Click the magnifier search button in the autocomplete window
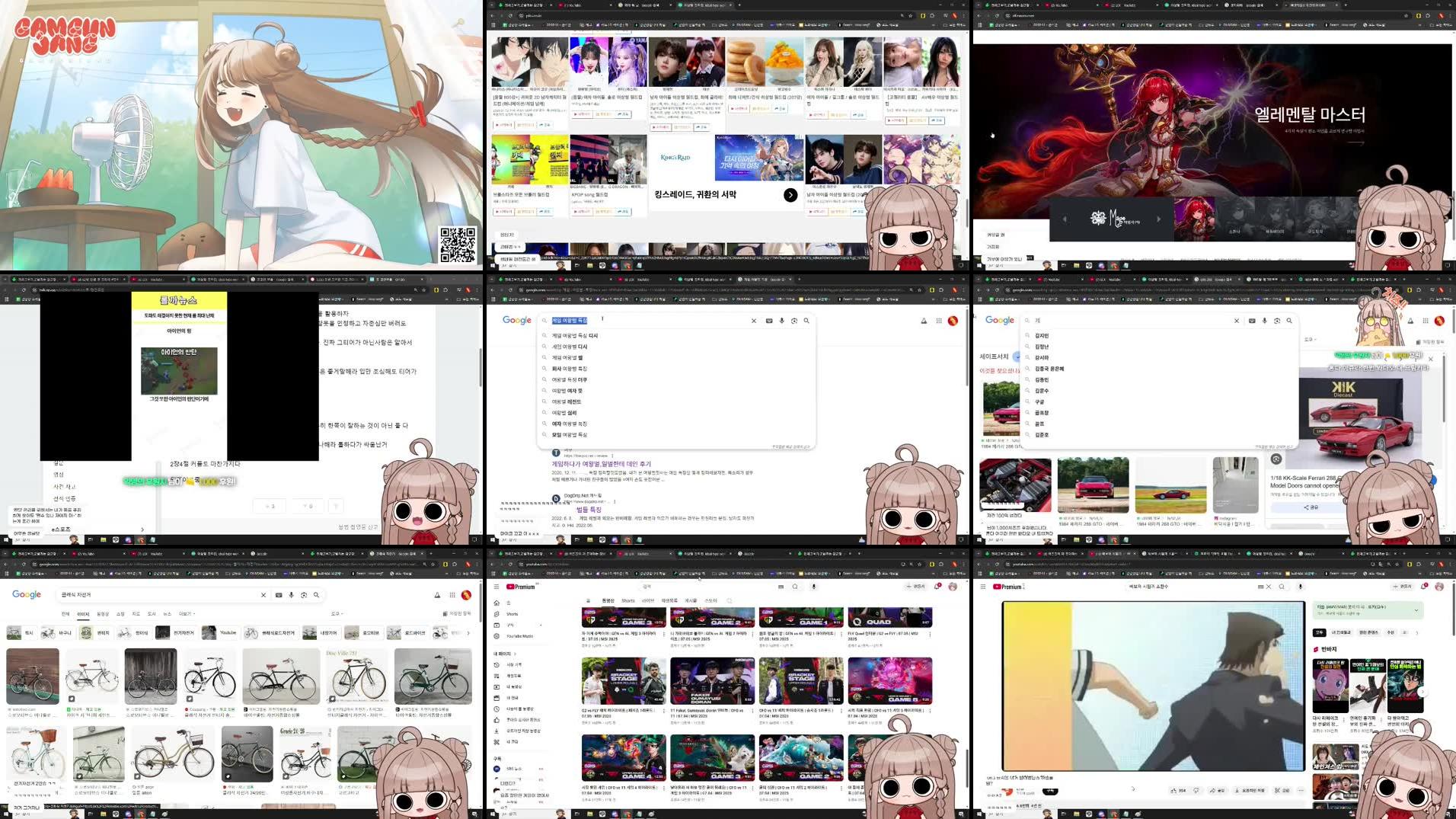The image size is (1456, 819). pyautogui.click(x=806, y=321)
